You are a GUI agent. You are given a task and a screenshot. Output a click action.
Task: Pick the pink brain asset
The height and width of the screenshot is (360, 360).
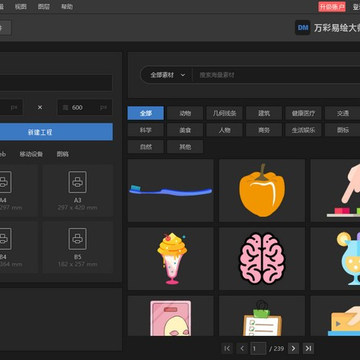pos(262,259)
